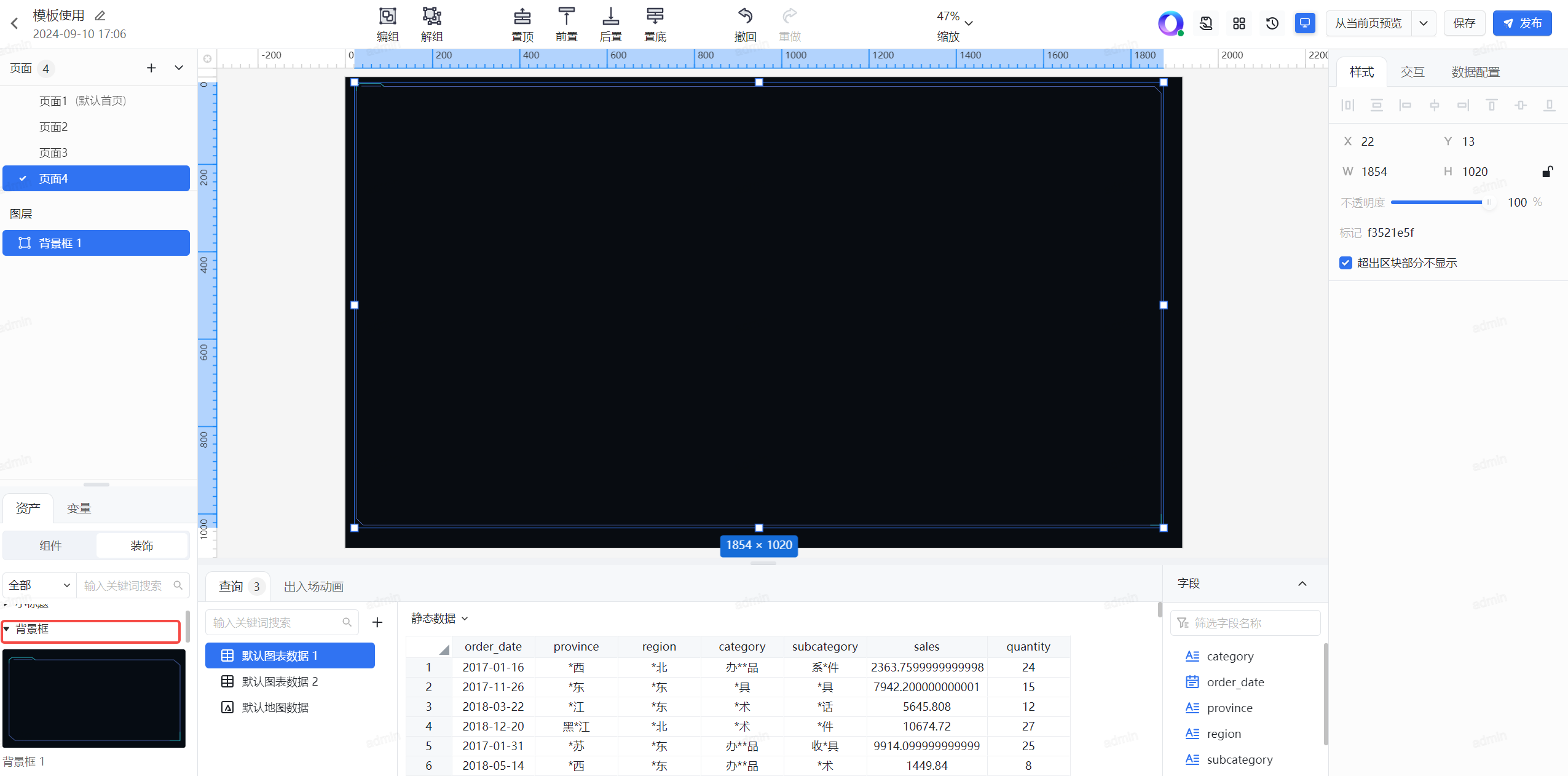Click the query keyword search field
Screen dimensions: 1568x776
(x=282, y=622)
